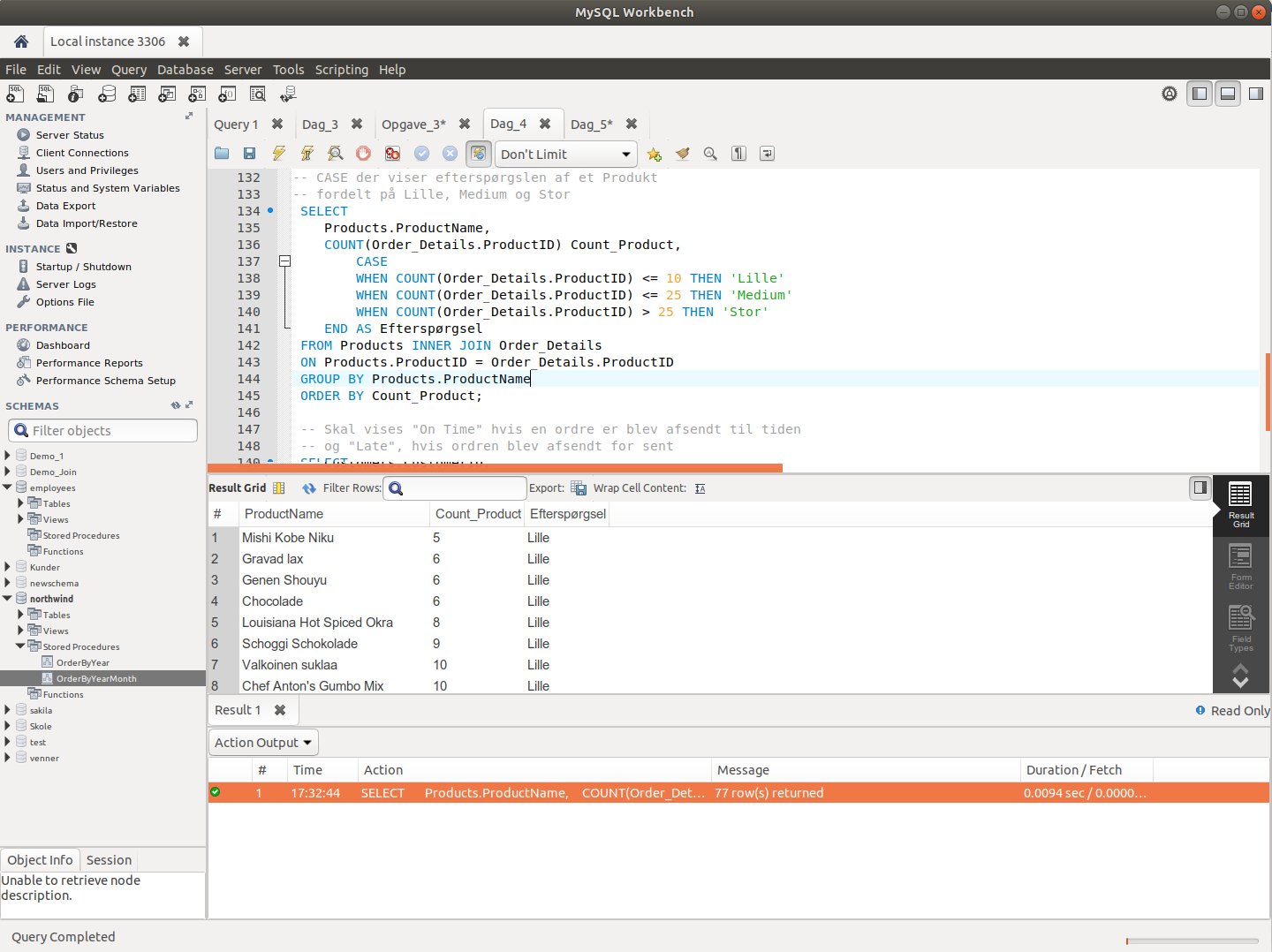The image size is (1272, 952).
Task: Refresh schemas list icon
Action: pos(176,405)
